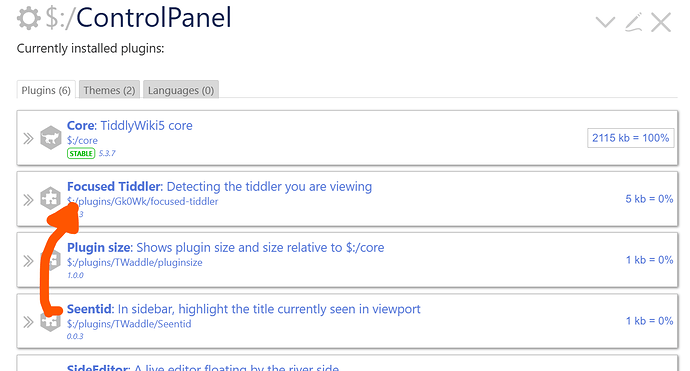The height and width of the screenshot is (371, 690).
Task: Click the TiddlyWiki core cat icon
Action: (51, 138)
